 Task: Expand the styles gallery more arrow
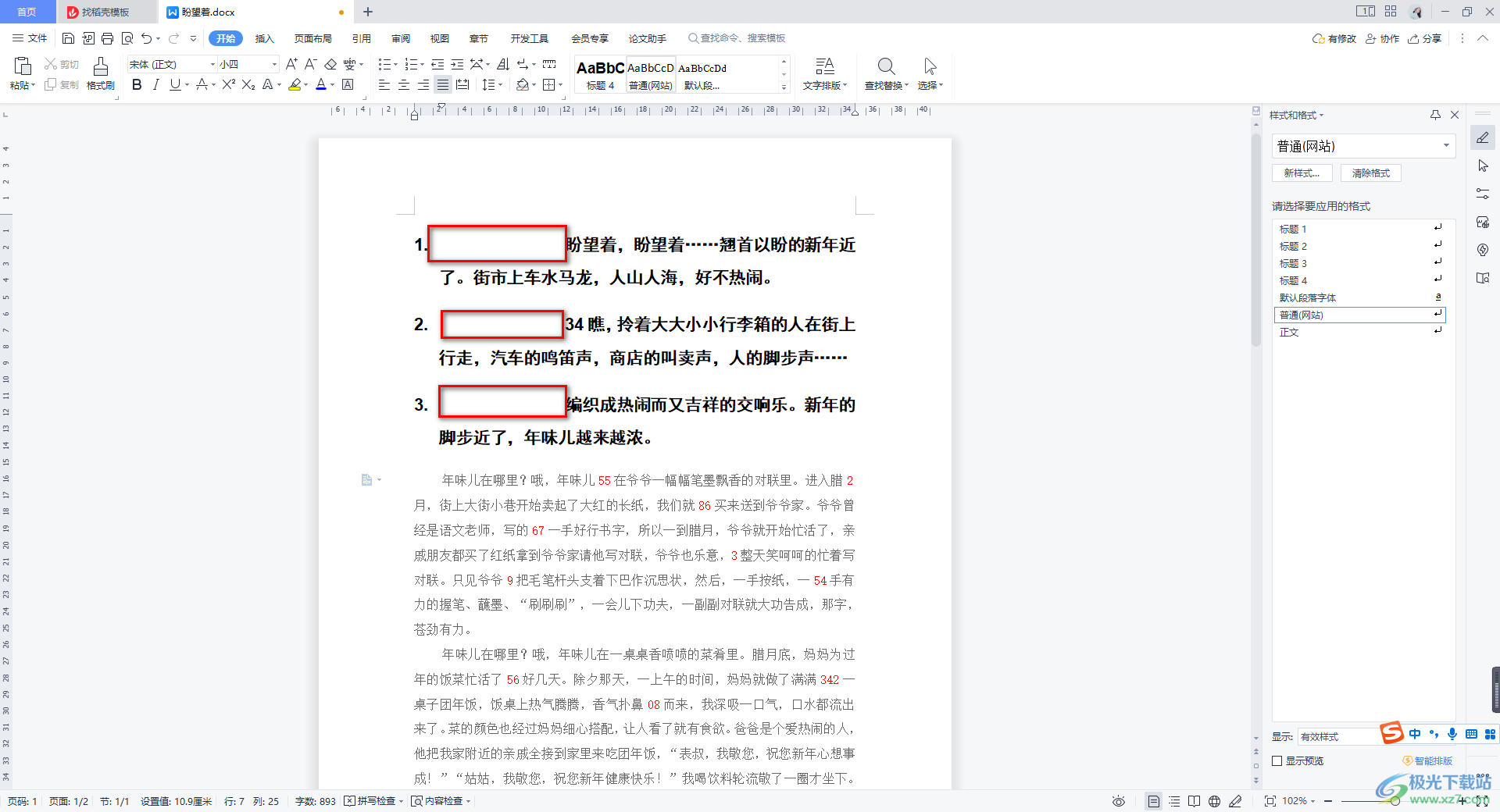click(x=784, y=87)
